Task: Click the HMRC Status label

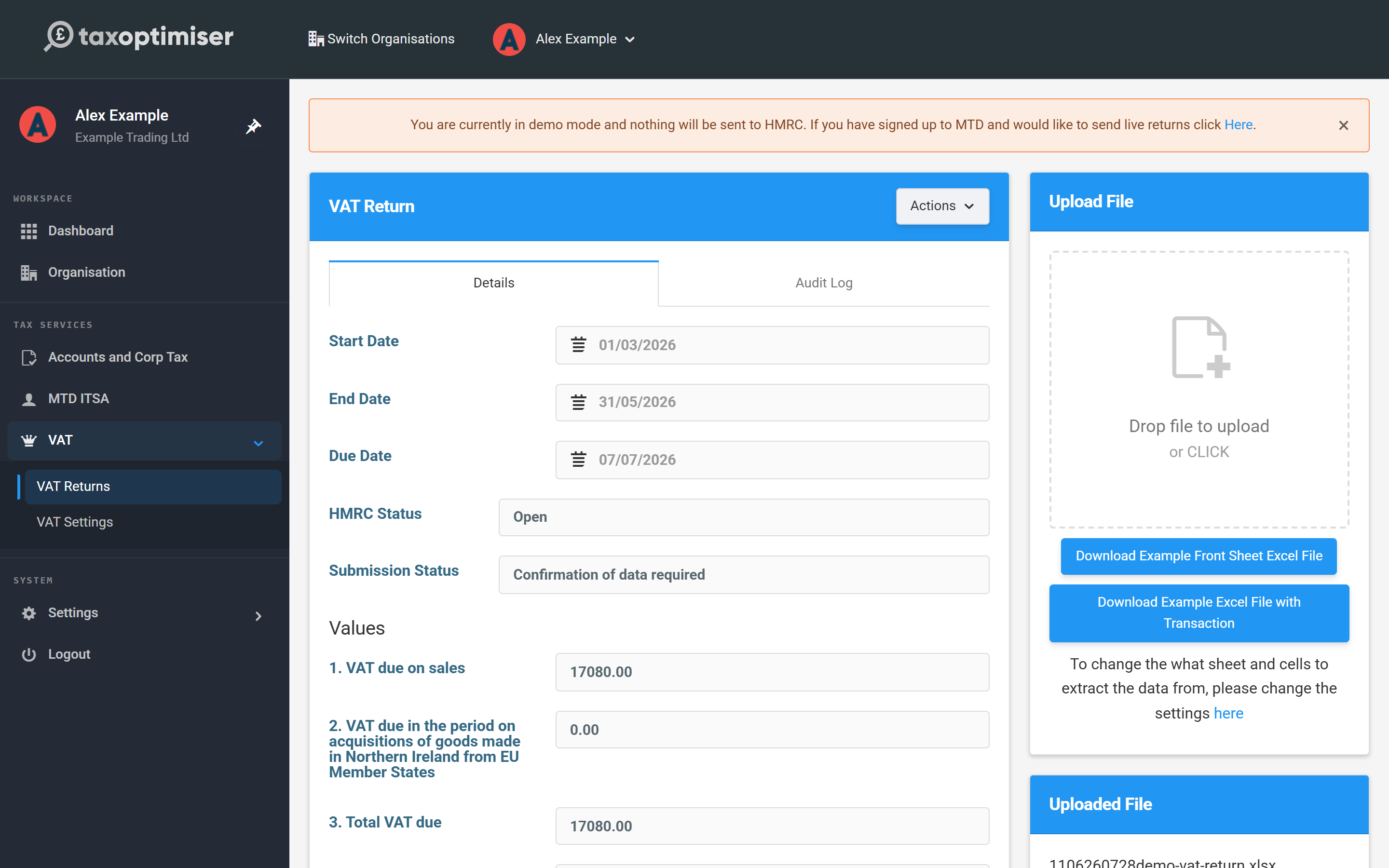Action: coord(375,513)
